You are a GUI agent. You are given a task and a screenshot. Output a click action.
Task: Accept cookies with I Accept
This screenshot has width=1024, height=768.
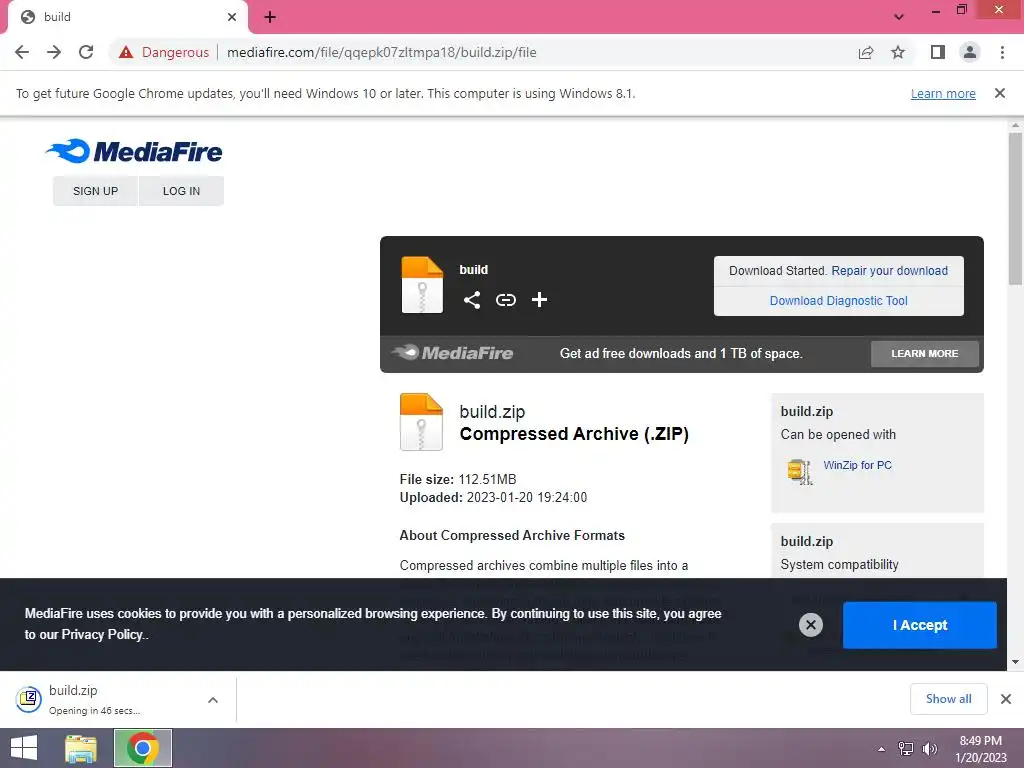click(920, 625)
